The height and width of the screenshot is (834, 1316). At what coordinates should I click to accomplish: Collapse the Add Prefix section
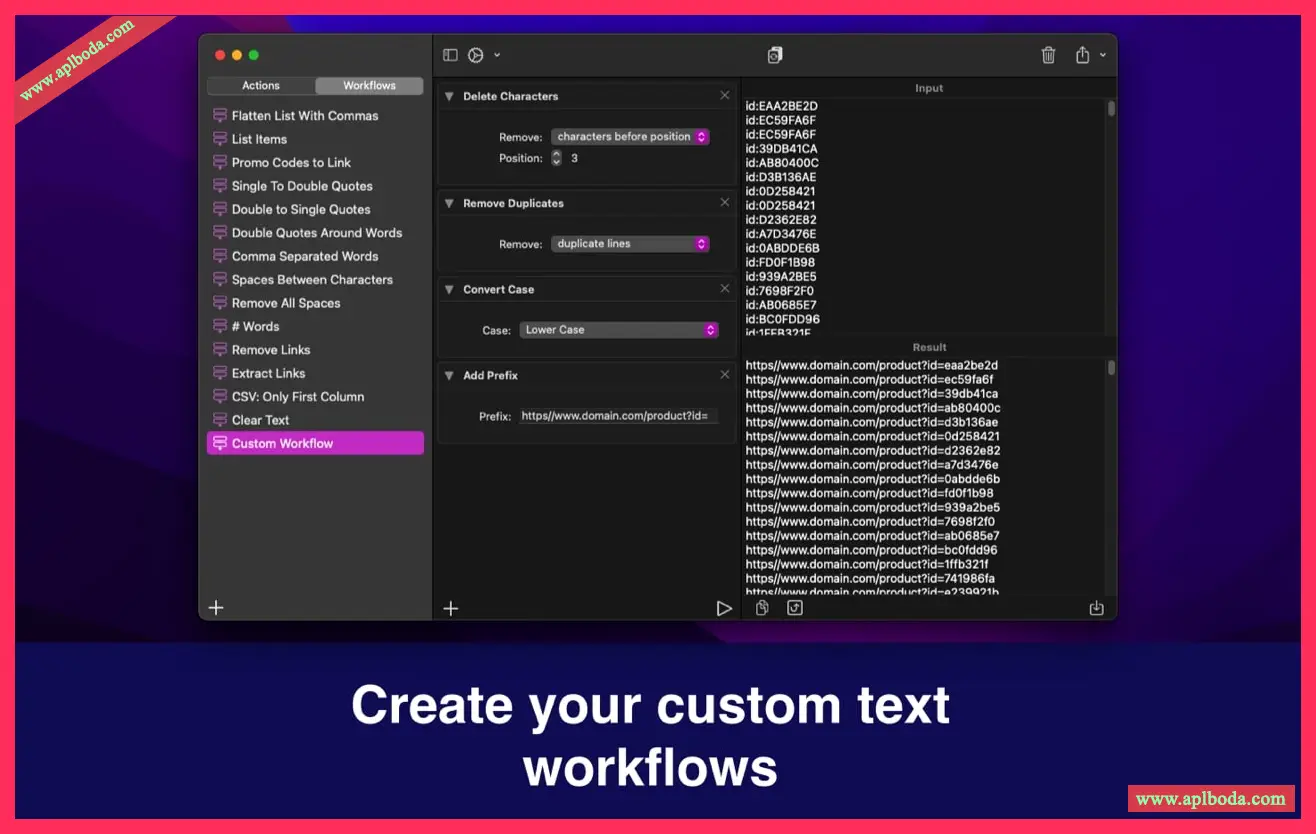tap(450, 376)
